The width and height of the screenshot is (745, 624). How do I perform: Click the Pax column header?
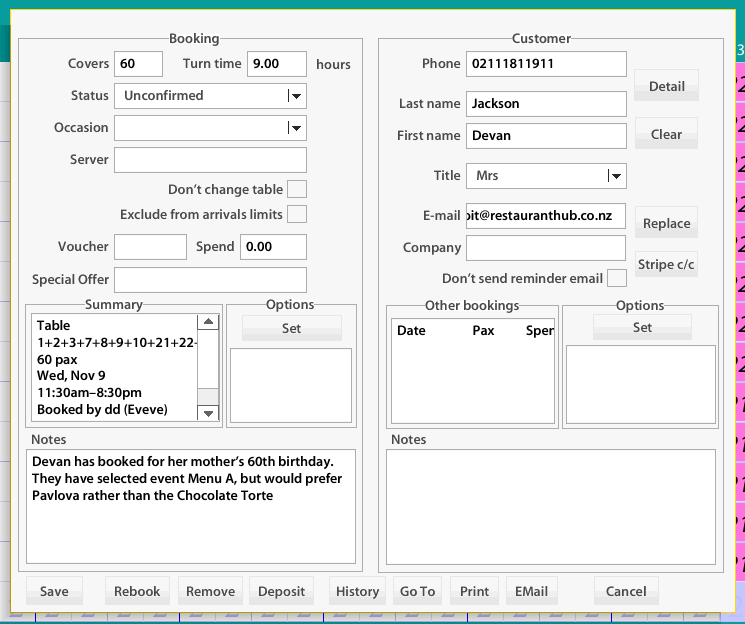coord(483,330)
